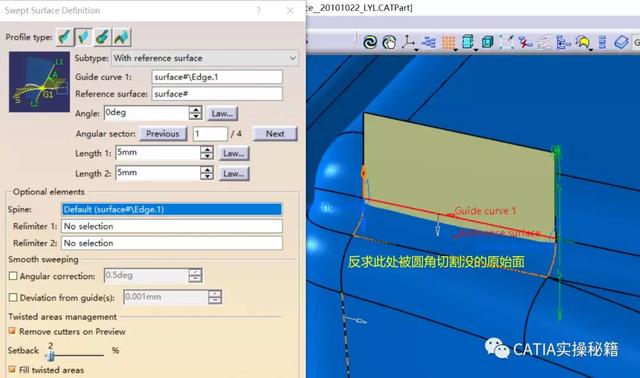Click the Length 1 value field
Image resolution: width=640 pixels, height=378 pixels.
click(158, 153)
